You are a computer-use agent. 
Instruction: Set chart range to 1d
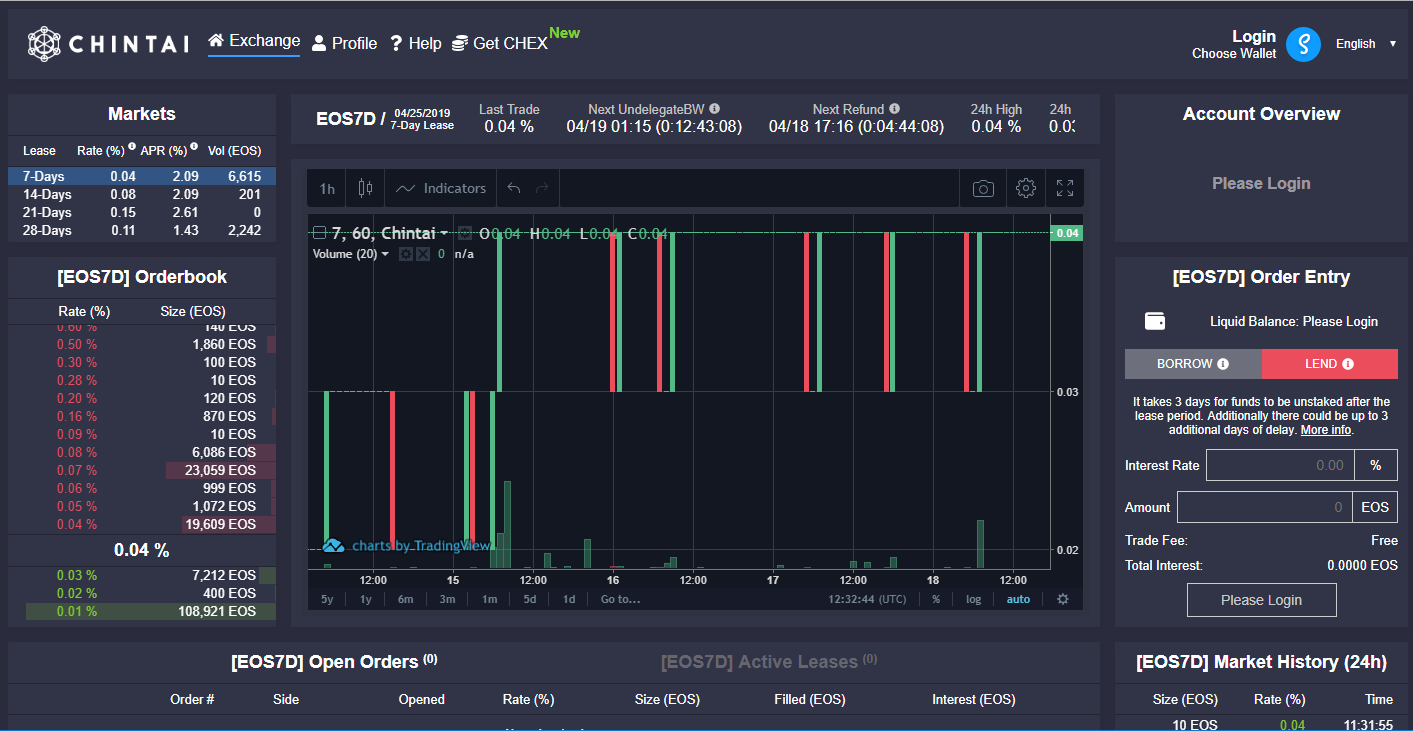(568, 599)
